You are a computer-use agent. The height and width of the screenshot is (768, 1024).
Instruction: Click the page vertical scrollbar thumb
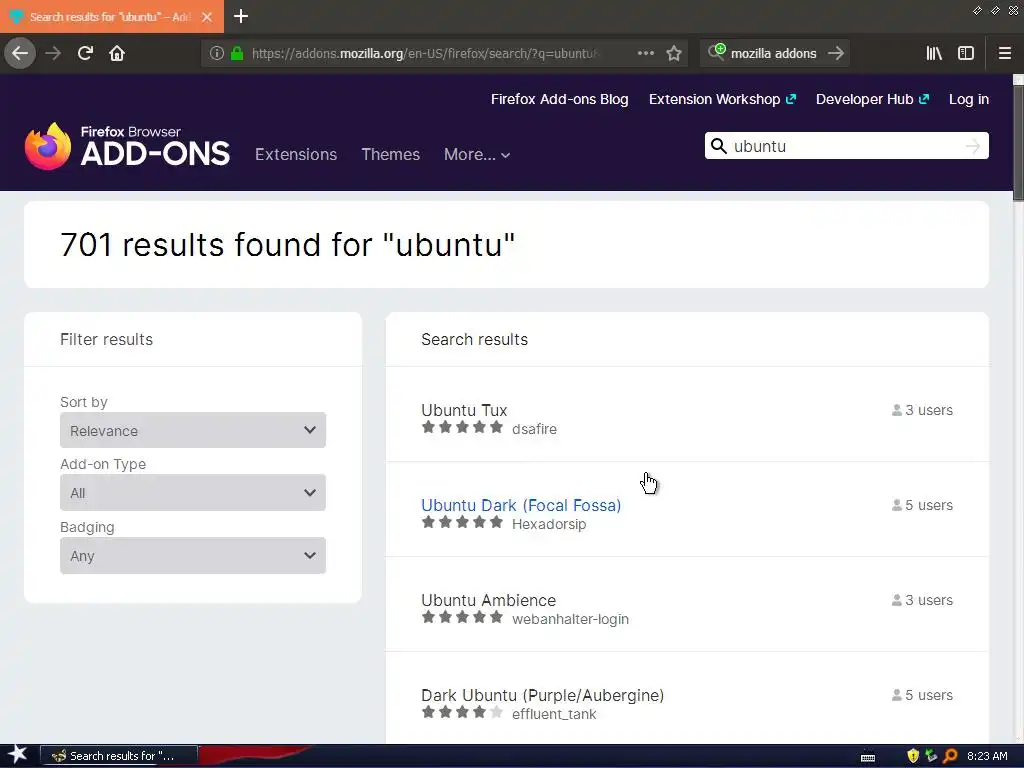coord(1018,144)
